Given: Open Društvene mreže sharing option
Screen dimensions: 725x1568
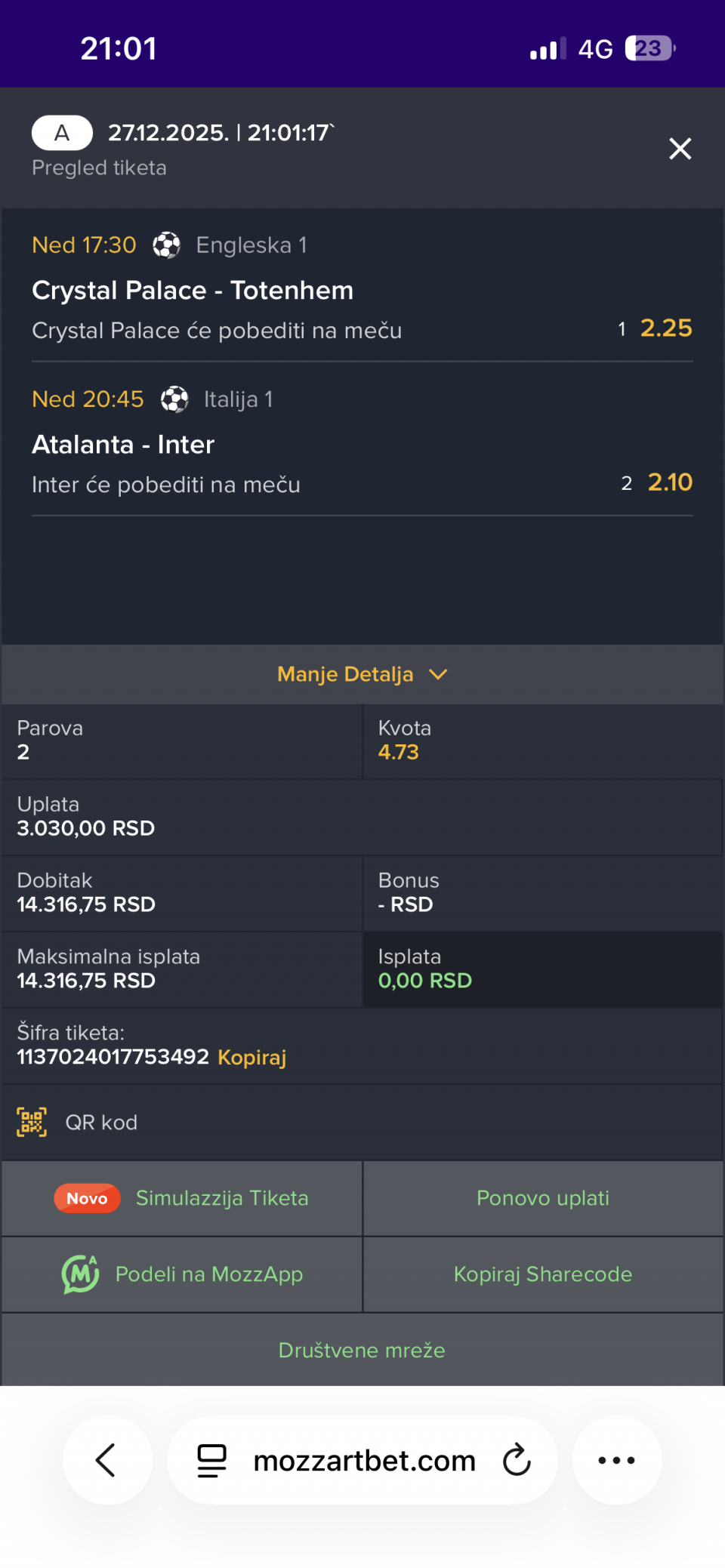Looking at the screenshot, I should pos(362,1350).
